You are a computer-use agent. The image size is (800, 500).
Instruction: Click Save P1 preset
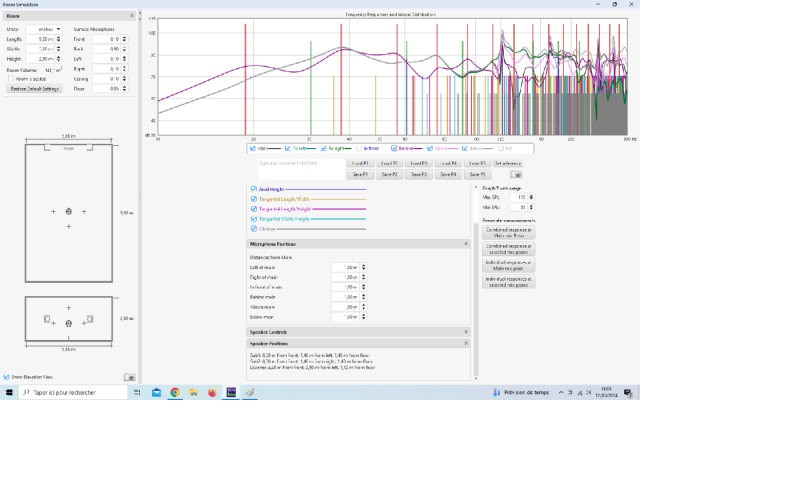(x=360, y=174)
